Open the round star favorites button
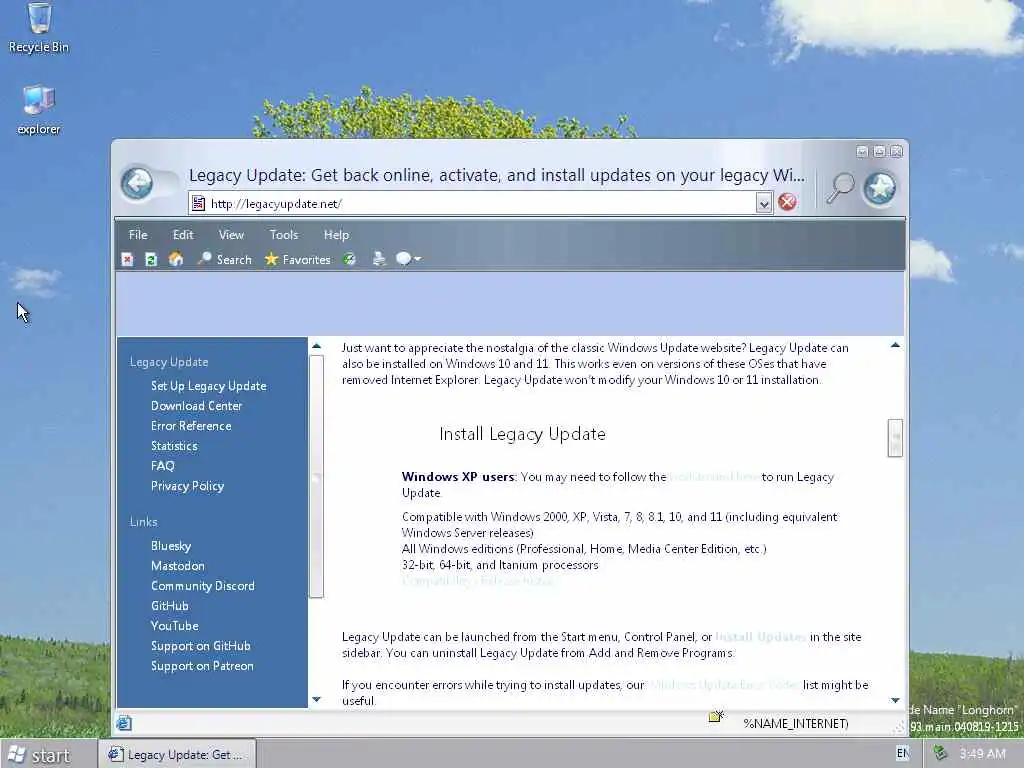The width and height of the screenshot is (1024, 768). (879, 188)
